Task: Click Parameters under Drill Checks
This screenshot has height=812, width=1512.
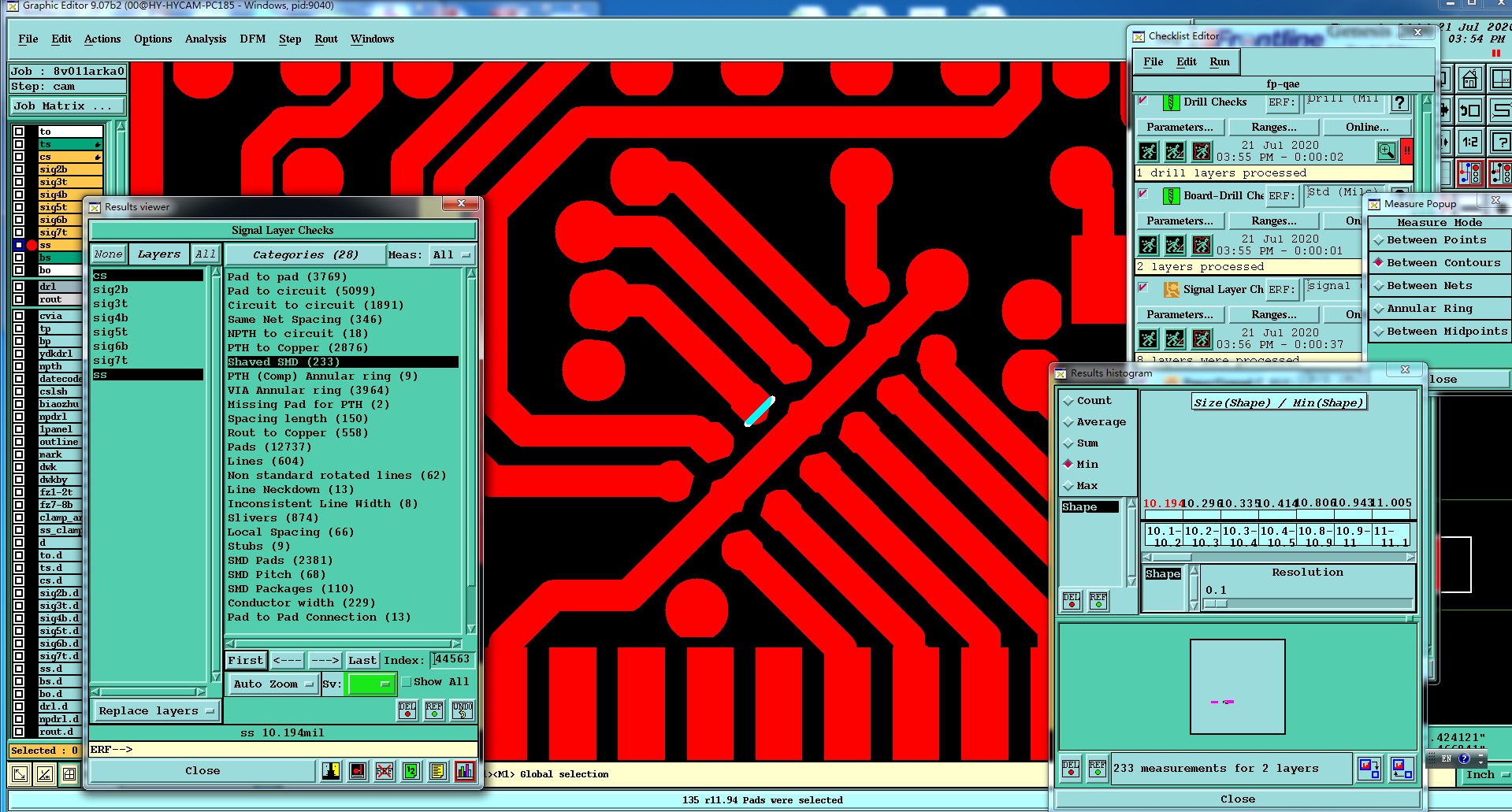Action: (x=1180, y=128)
